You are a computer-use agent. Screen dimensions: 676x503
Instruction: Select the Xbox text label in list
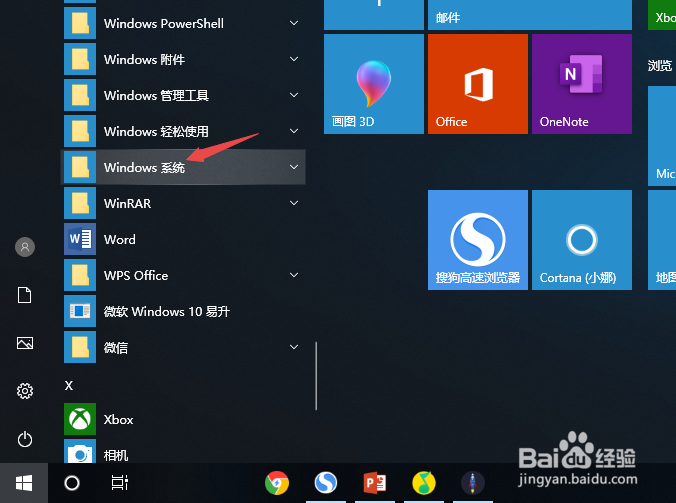(119, 419)
